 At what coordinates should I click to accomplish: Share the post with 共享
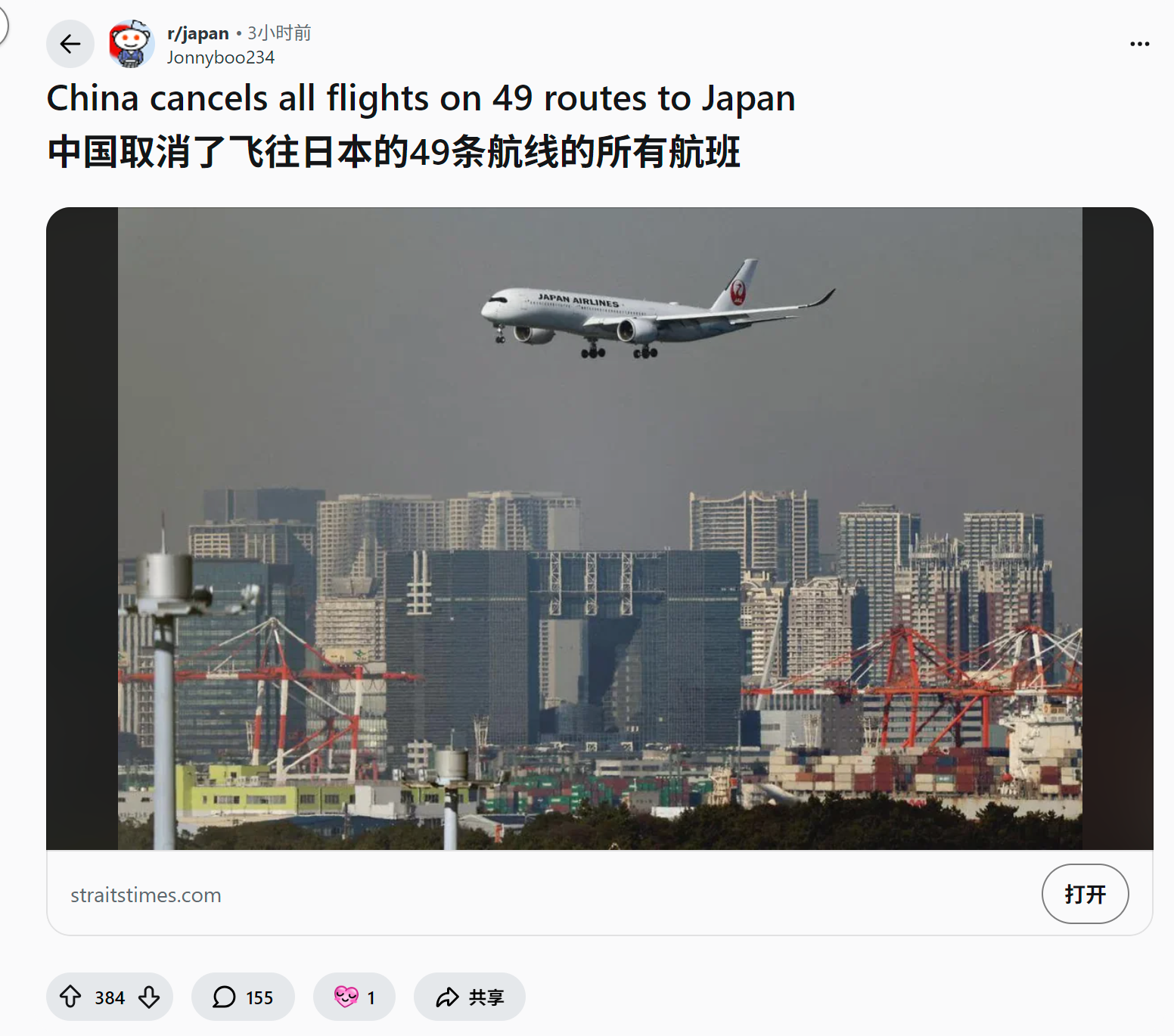click(469, 997)
